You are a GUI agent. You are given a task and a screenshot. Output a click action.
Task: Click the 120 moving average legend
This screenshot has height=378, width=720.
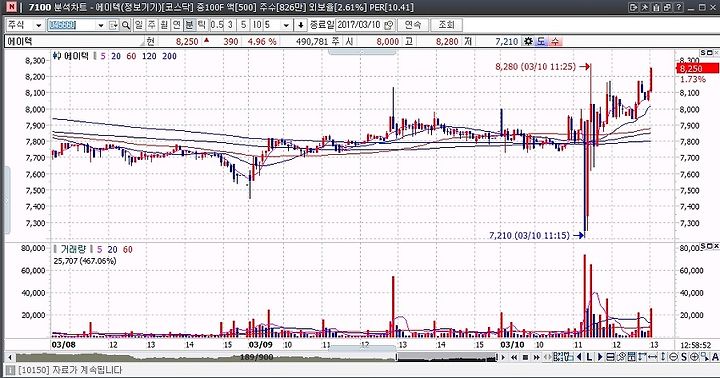pos(149,56)
